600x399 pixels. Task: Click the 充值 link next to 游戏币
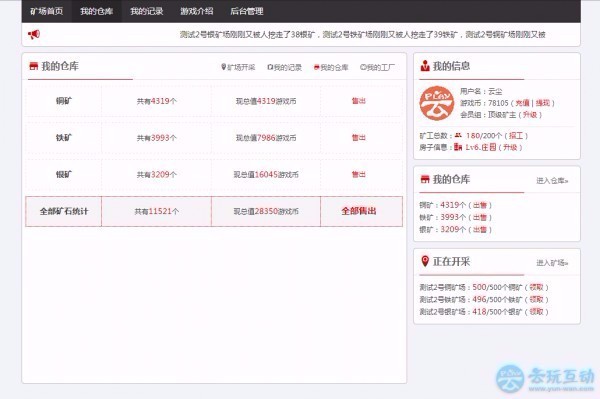pyautogui.click(x=522, y=103)
